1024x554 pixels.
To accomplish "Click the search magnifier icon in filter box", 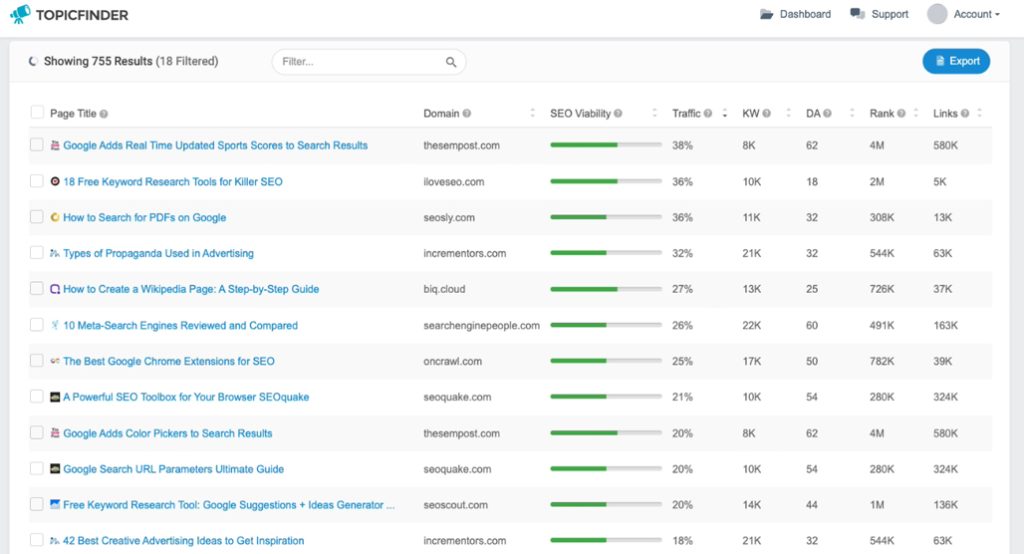I will [451, 62].
